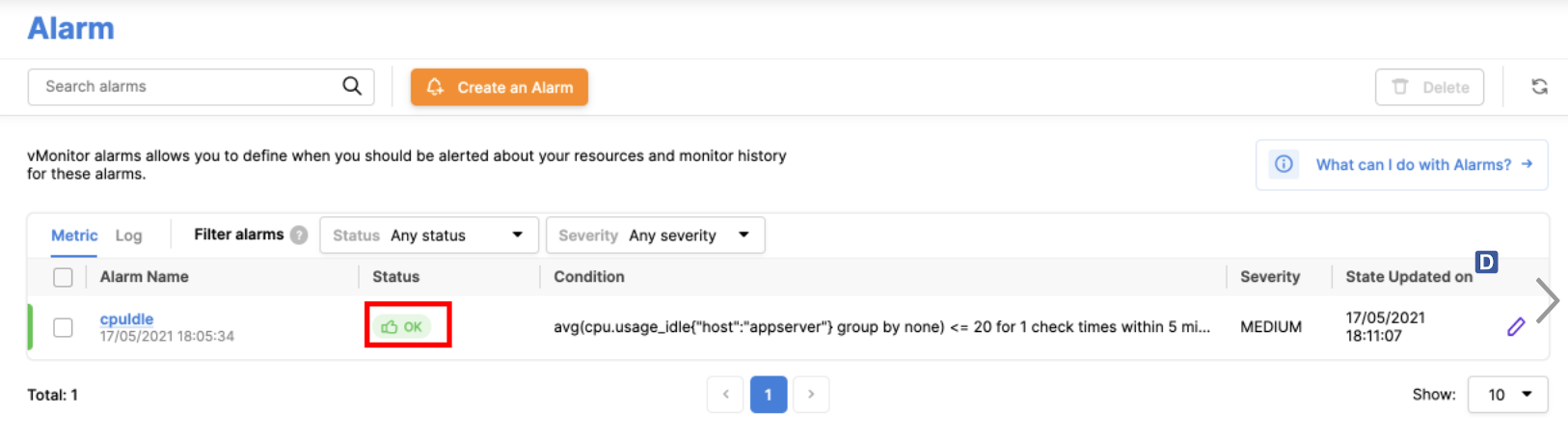
Task: Click the pencil edit icon for cpuIdle
Action: (1516, 327)
